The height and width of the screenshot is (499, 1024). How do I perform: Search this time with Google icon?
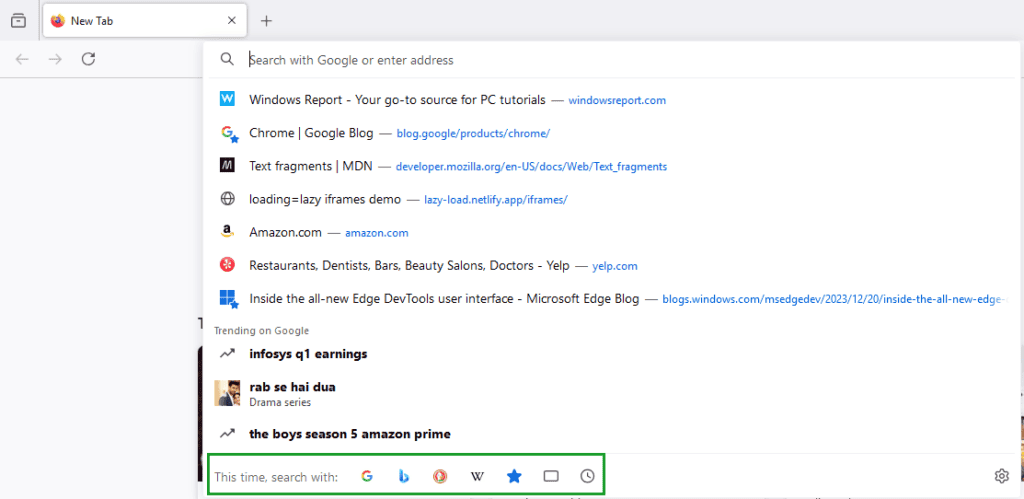(x=367, y=476)
